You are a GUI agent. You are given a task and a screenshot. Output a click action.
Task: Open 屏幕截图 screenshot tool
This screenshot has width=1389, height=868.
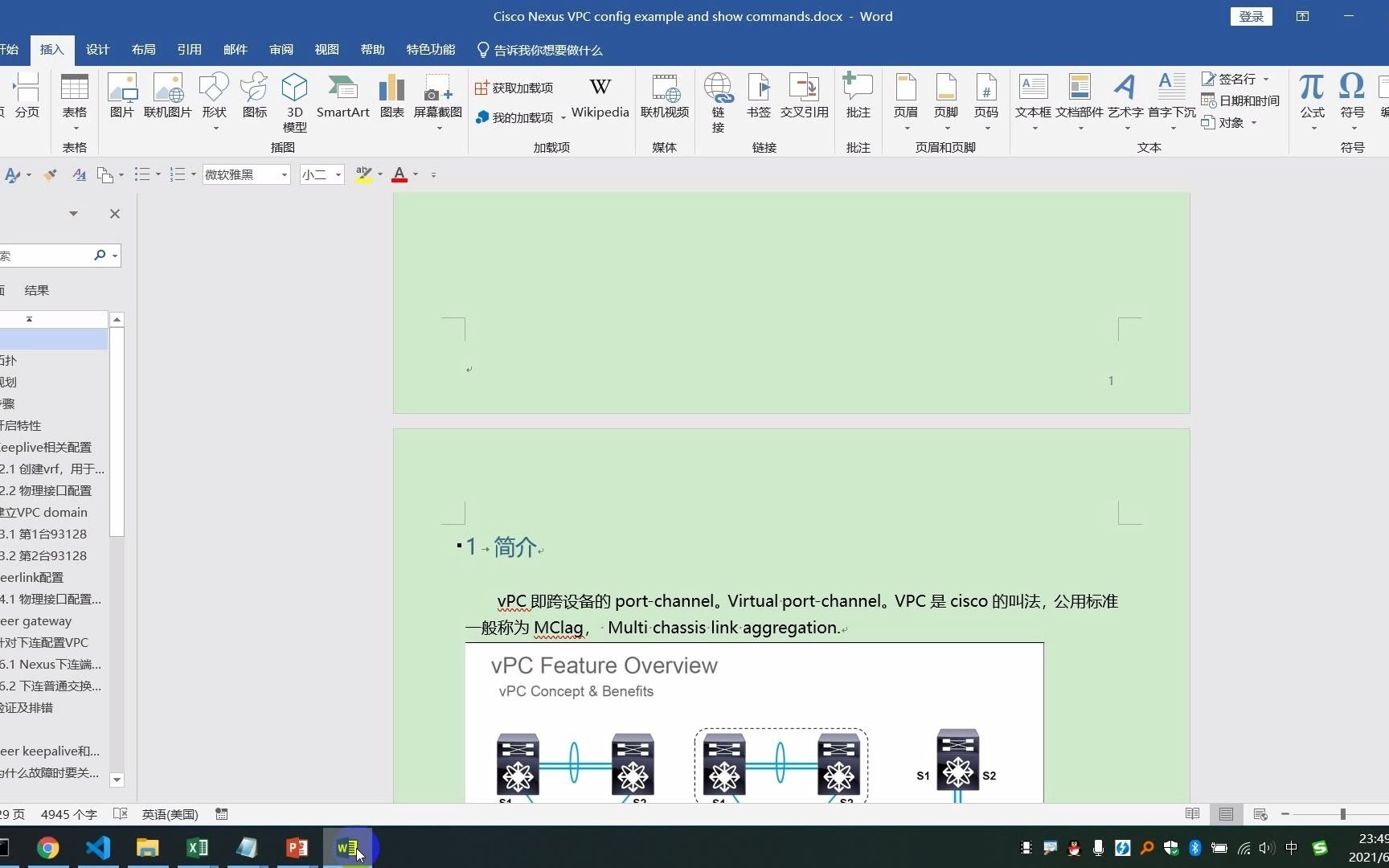click(x=438, y=102)
